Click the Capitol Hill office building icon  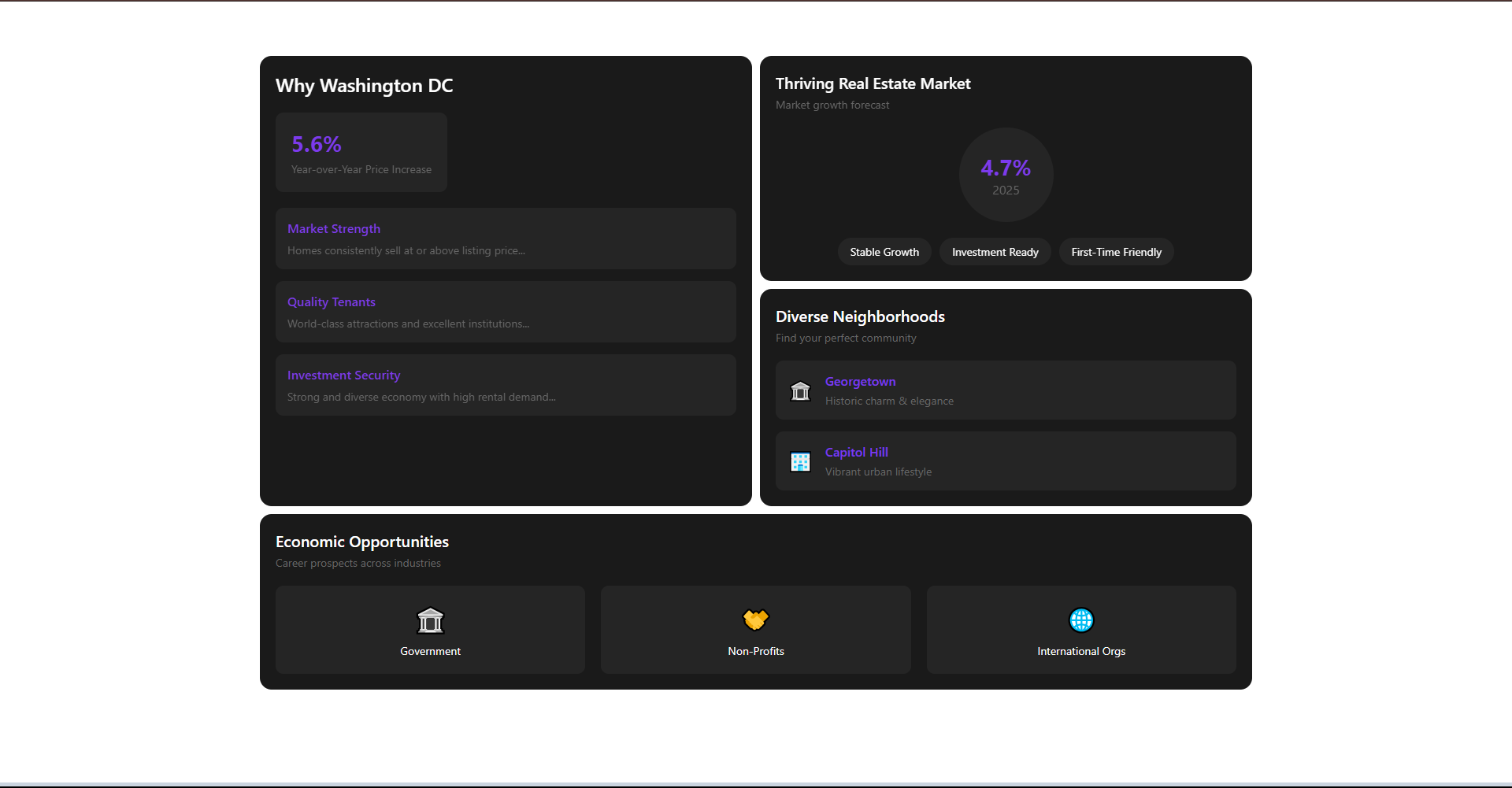point(800,461)
